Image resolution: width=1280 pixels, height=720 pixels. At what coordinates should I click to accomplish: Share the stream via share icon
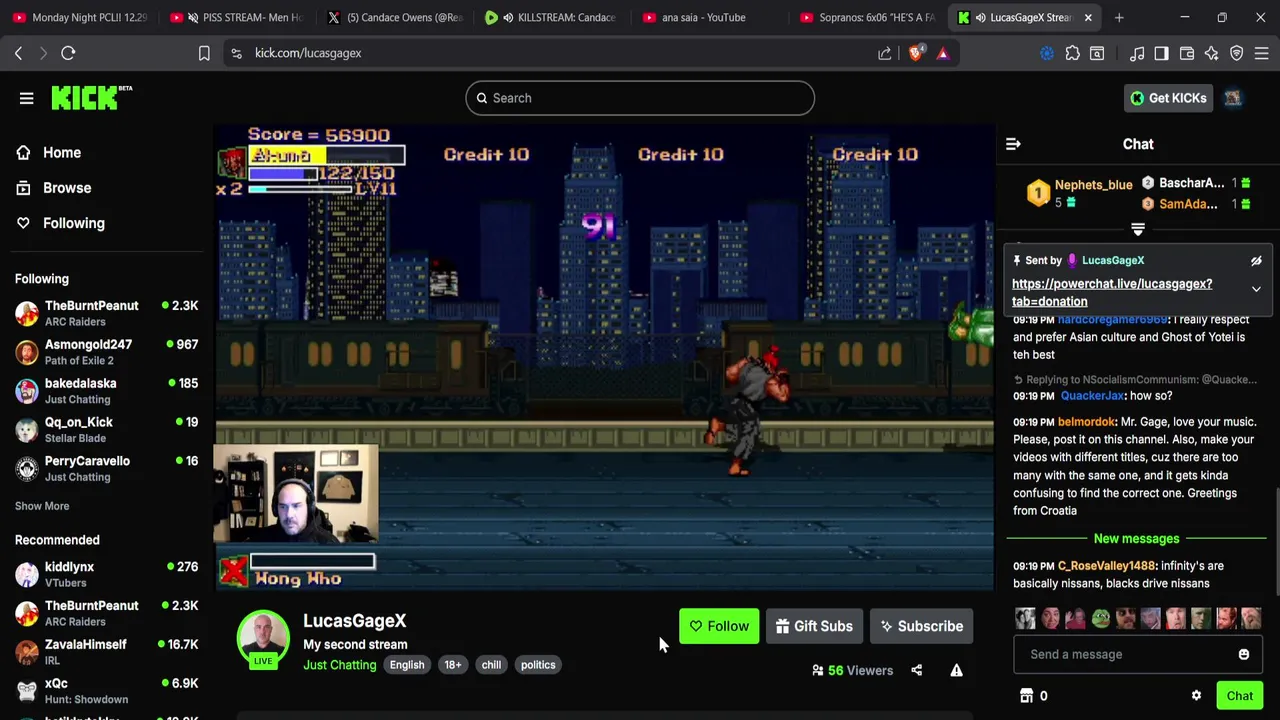coord(917,670)
